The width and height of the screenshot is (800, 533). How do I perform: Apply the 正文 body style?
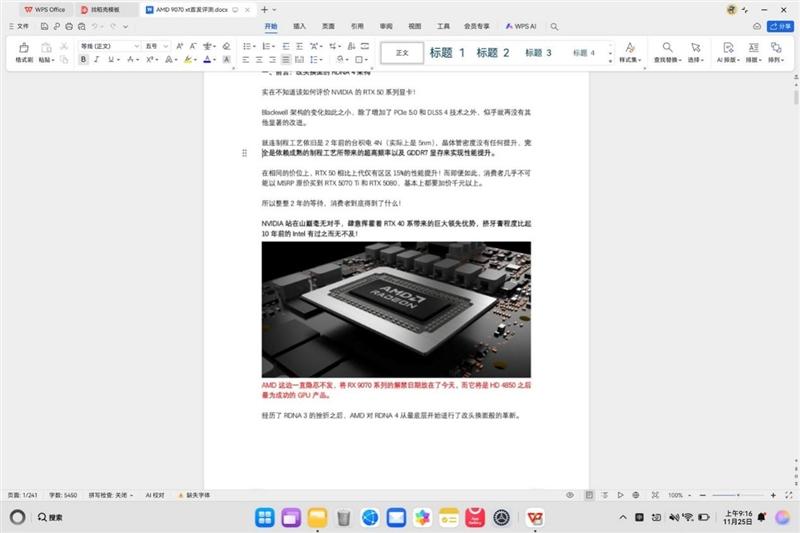[402, 53]
